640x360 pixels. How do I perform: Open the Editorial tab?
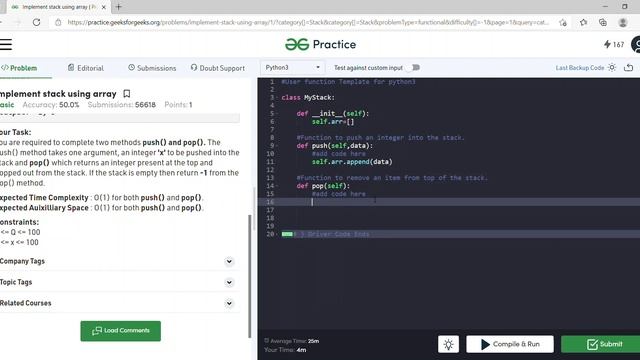tap(86, 68)
